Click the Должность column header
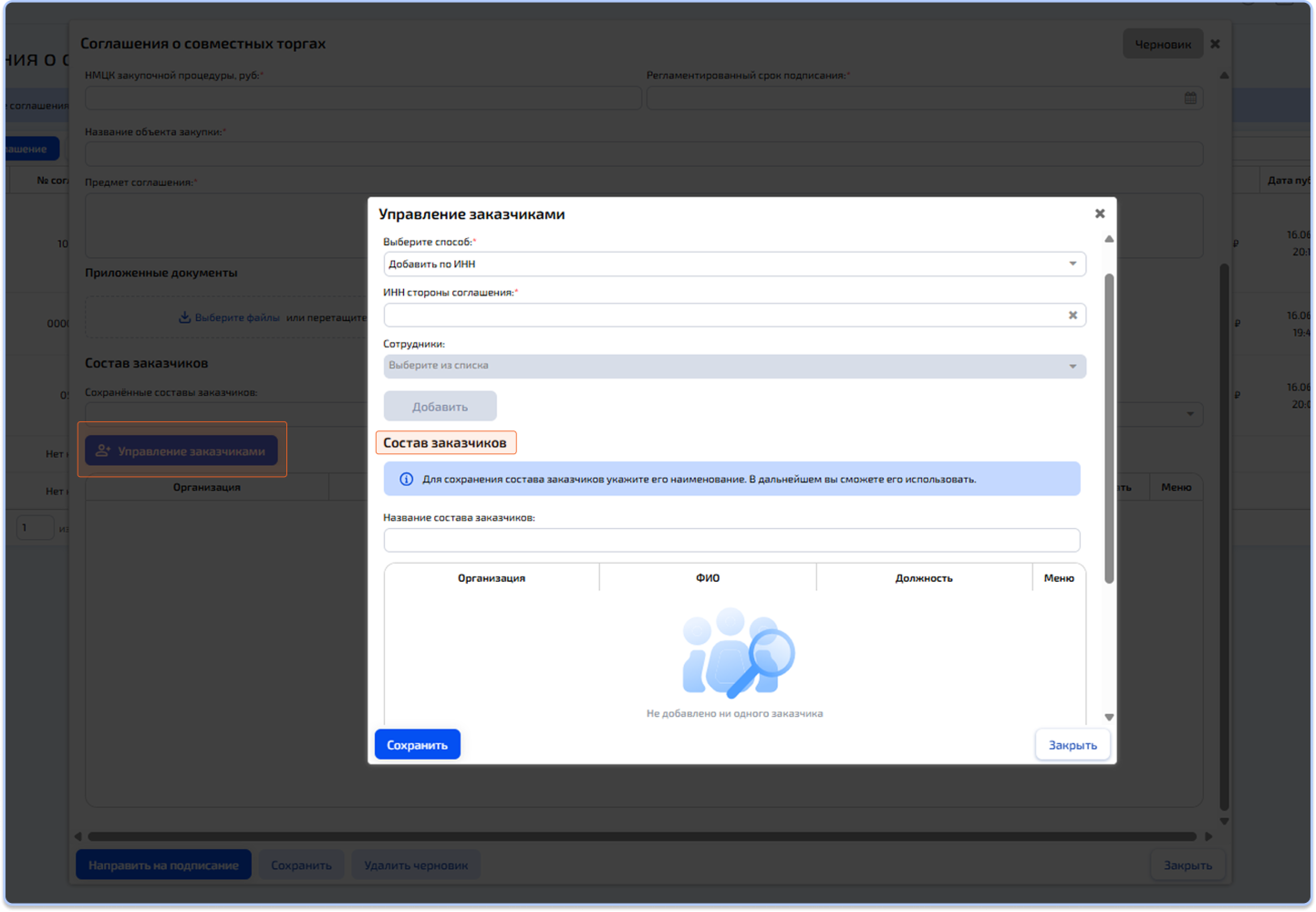1316x912 pixels. [x=924, y=577]
